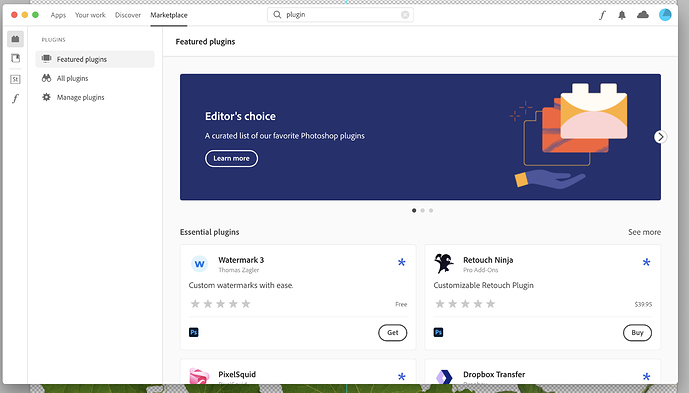The image size is (689, 393).
Task: Open the fonts icon in top bar
Action: pos(602,15)
